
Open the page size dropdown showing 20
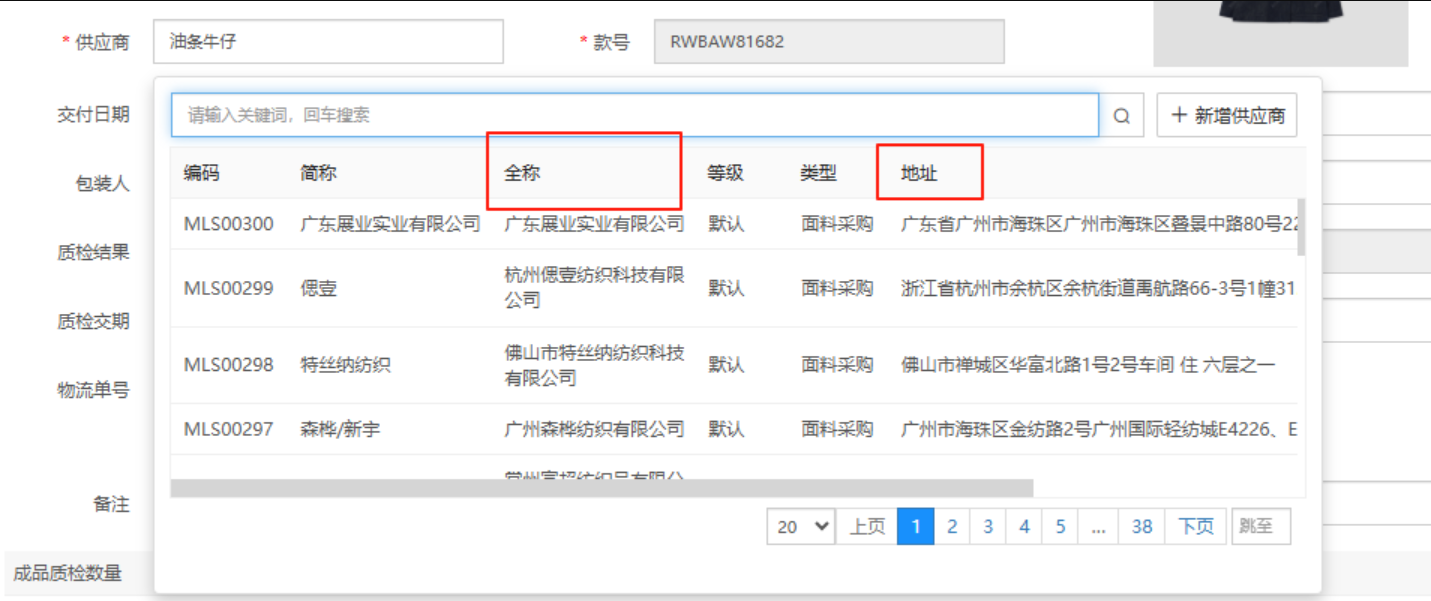(802, 526)
